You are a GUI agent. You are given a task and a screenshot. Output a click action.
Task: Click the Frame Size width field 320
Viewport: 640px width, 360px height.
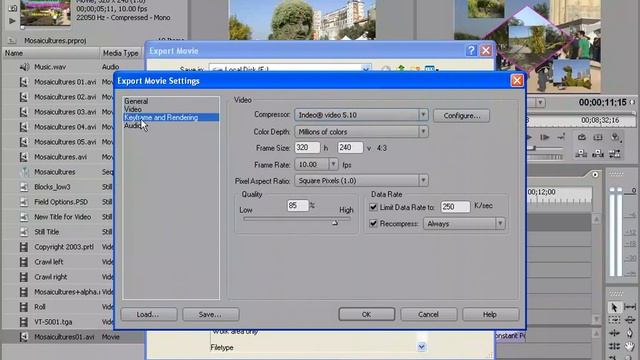307,148
